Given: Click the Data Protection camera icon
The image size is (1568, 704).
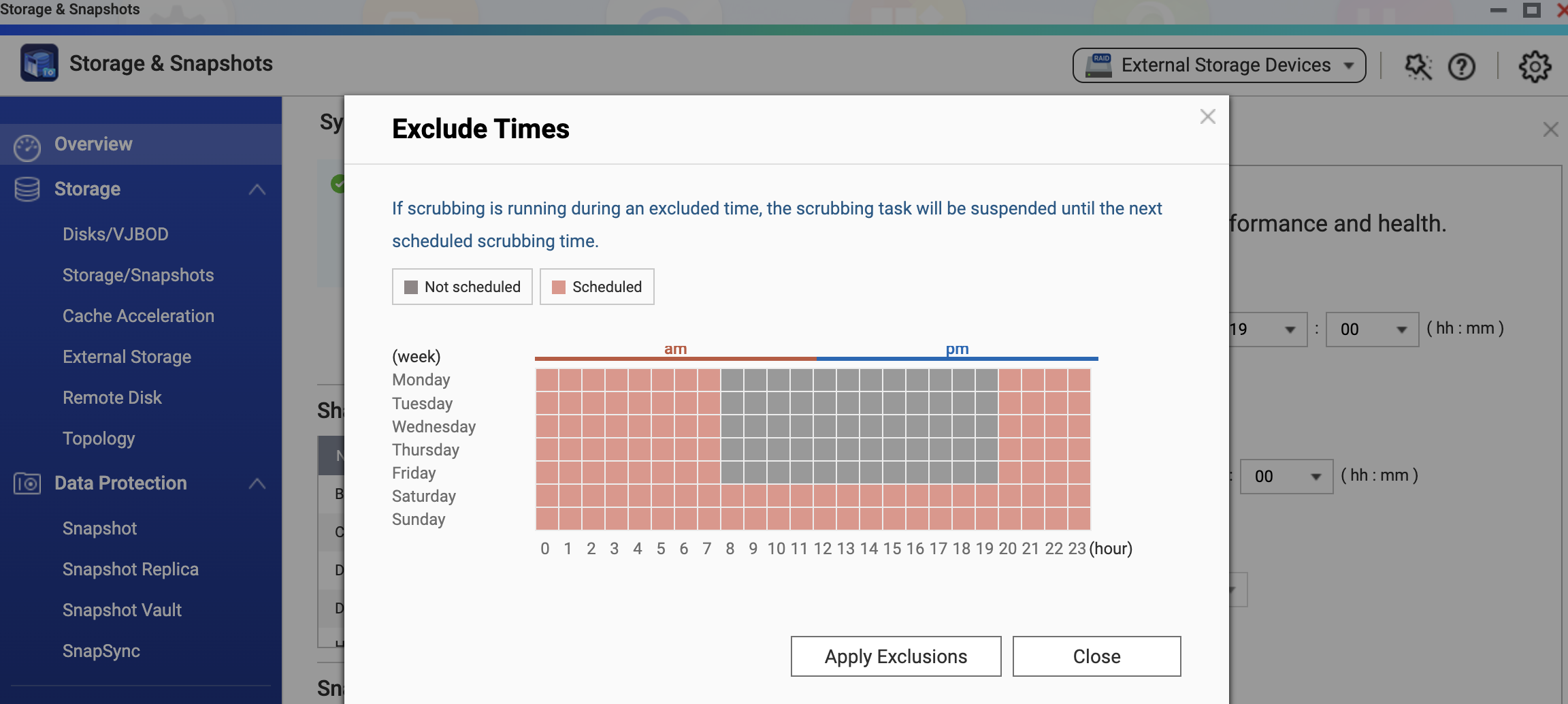Looking at the screenshot, I should coord(27,483).
